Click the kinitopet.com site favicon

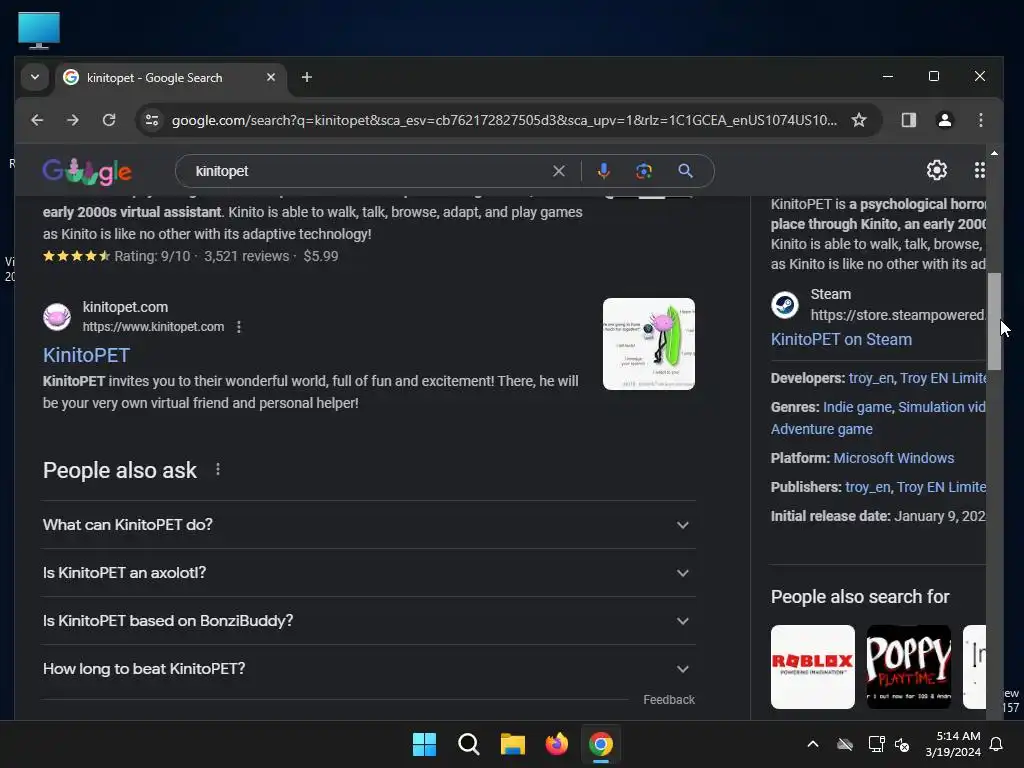coord(57,317)
